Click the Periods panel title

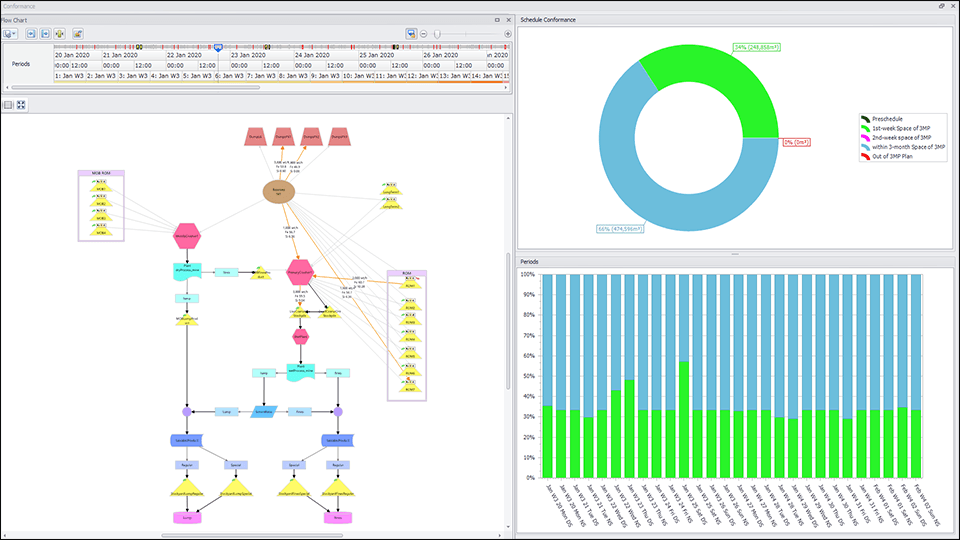(530, 261)
